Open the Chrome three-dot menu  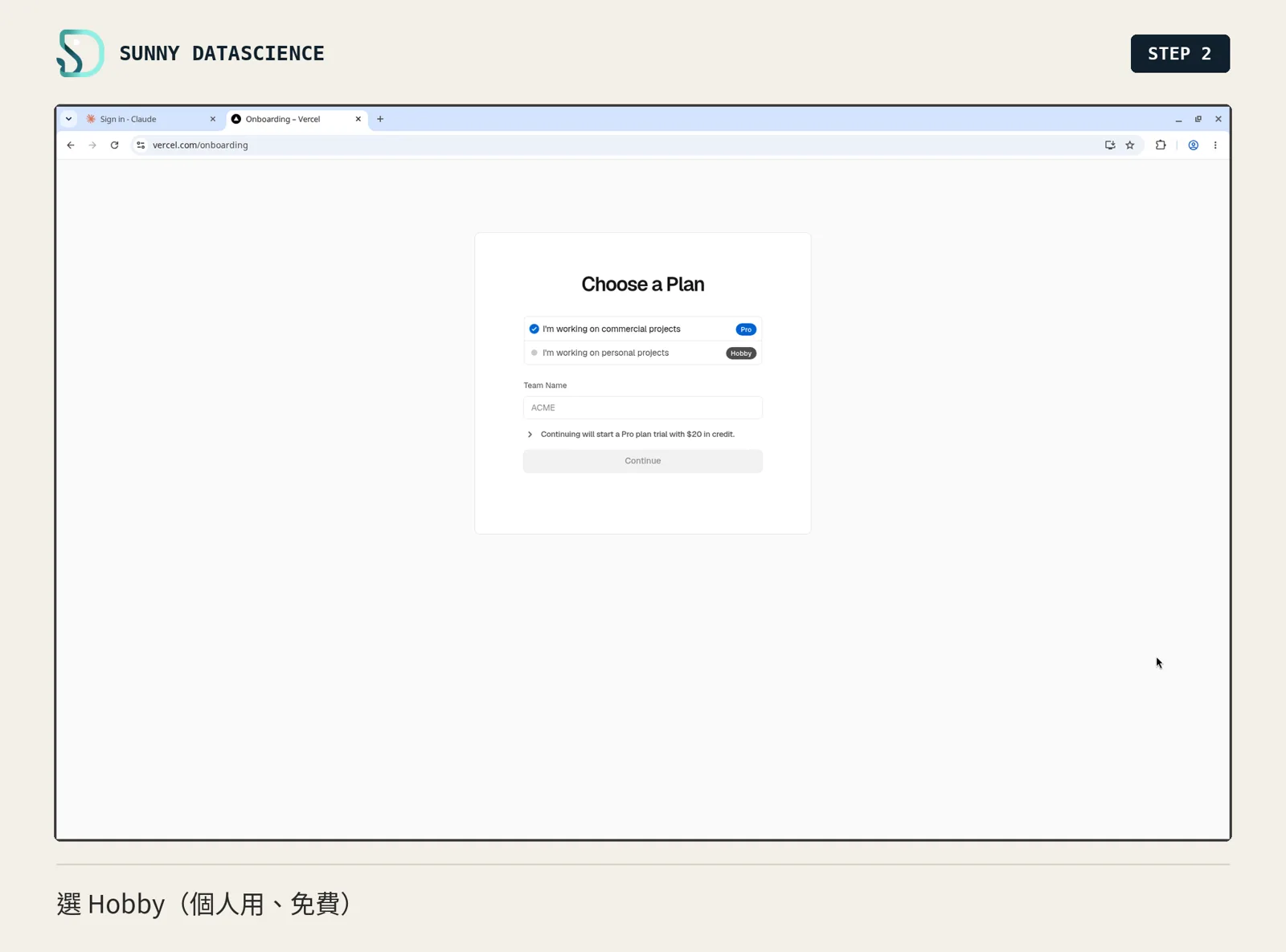click(1215, 145)
